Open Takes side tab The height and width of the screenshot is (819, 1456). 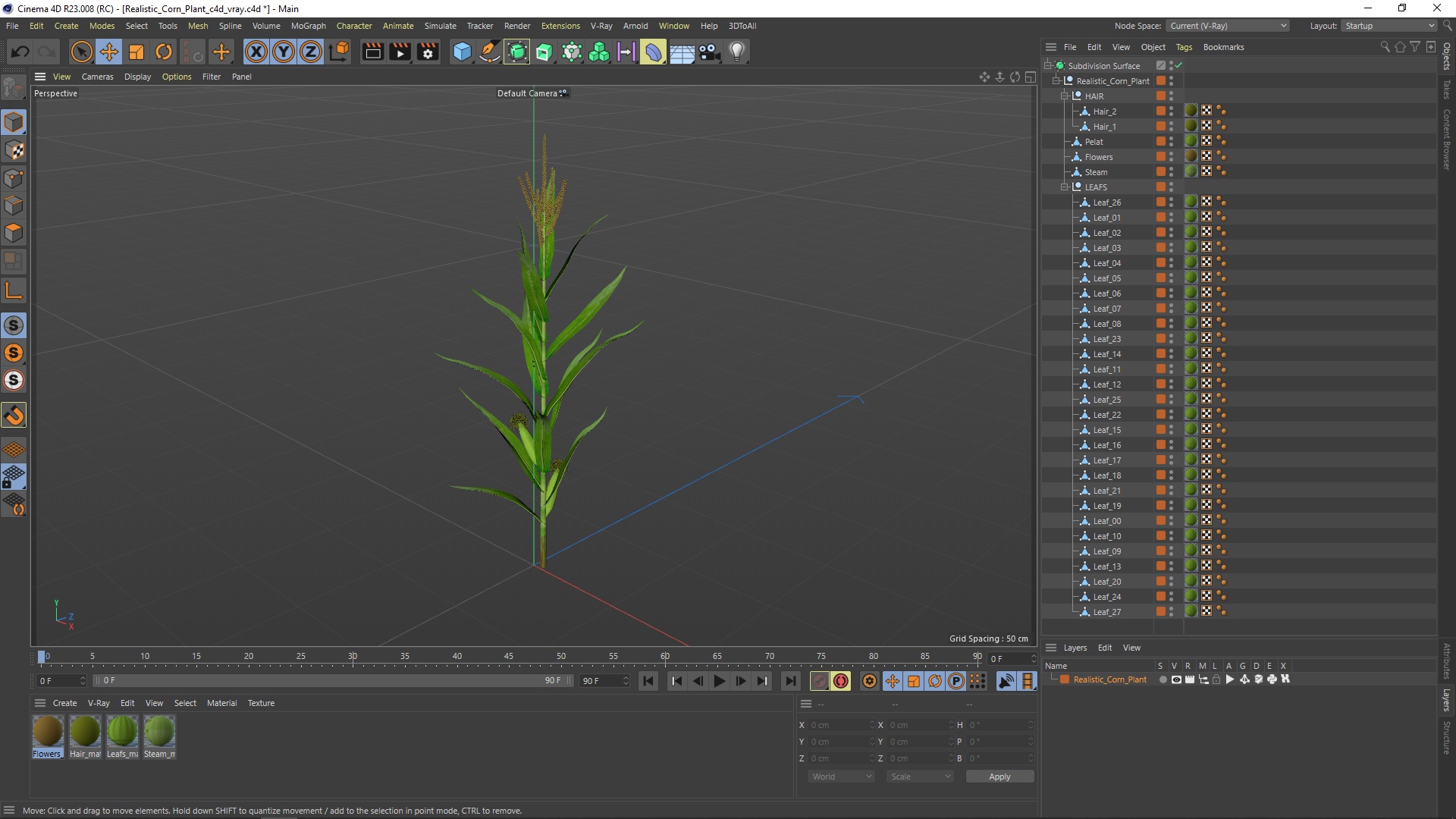click(1447, 89)
